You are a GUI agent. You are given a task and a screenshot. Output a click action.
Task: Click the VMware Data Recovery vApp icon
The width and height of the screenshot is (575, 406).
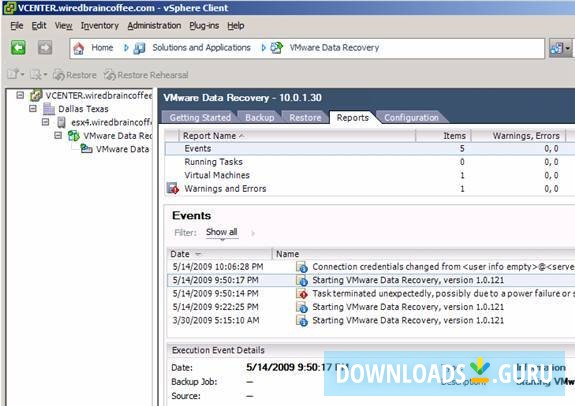[x=74, y=136]
